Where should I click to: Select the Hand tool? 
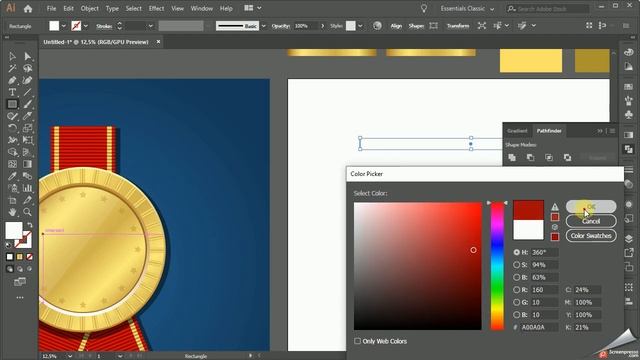point(12,212)
